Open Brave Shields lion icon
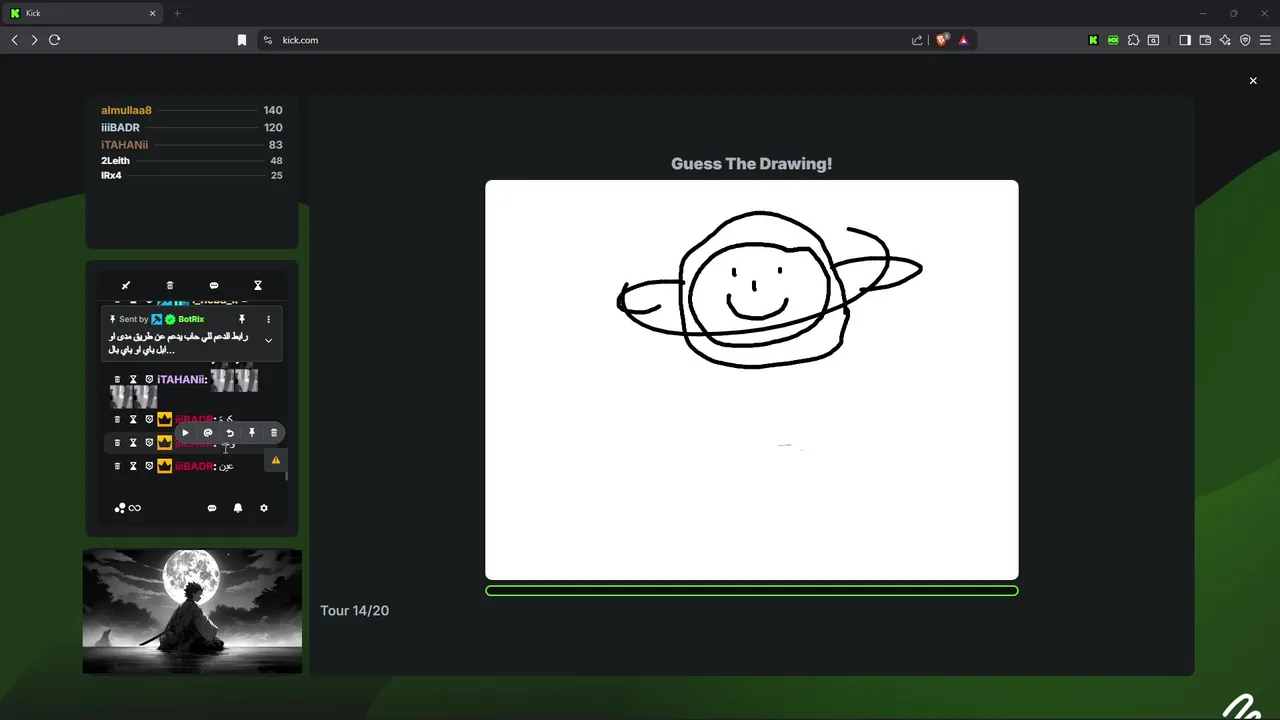 [x=941, y=40]
